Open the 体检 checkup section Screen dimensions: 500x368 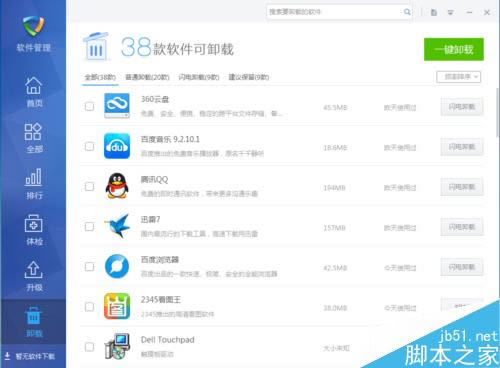[x=34, y=230]
